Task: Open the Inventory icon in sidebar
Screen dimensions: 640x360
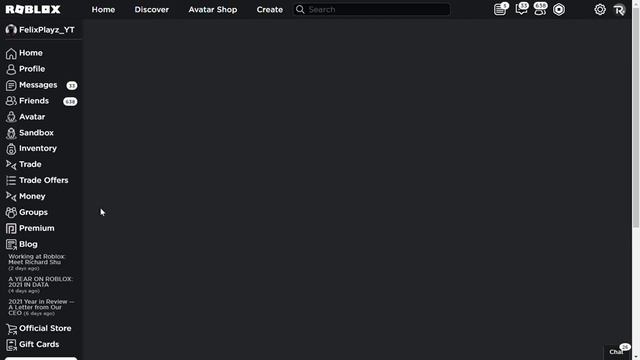Action: (11, 149)
